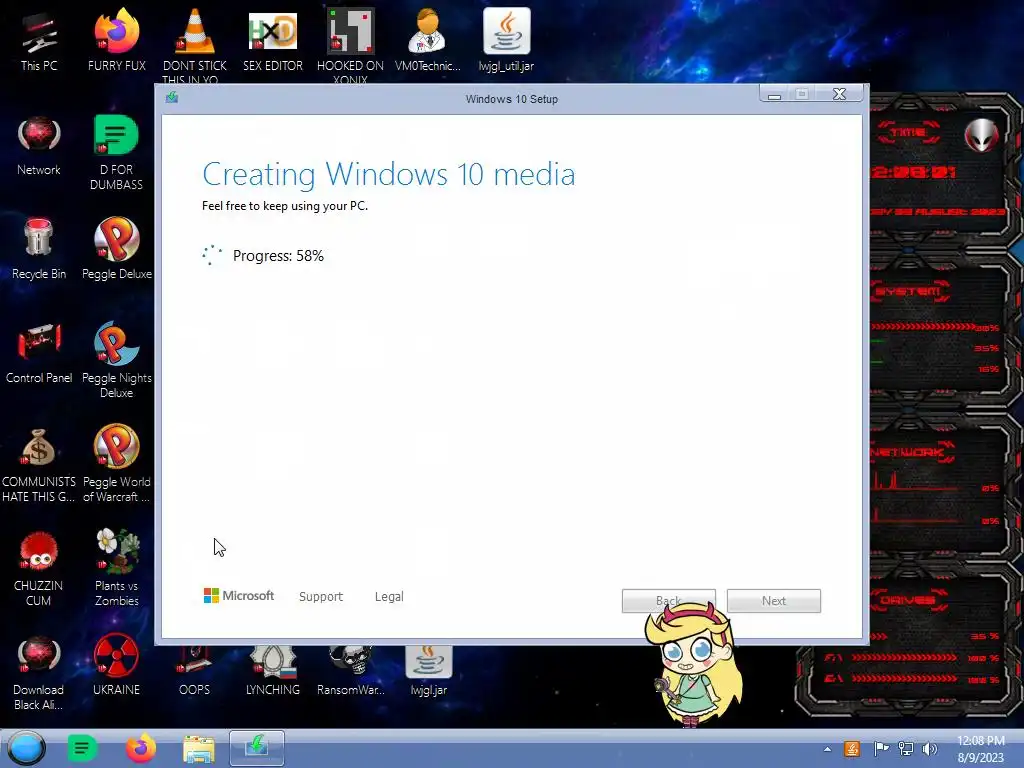Viewport: 1024px width, 768px height.
Task: Minimize the Windows 10 Setup window
Action: 775,95
